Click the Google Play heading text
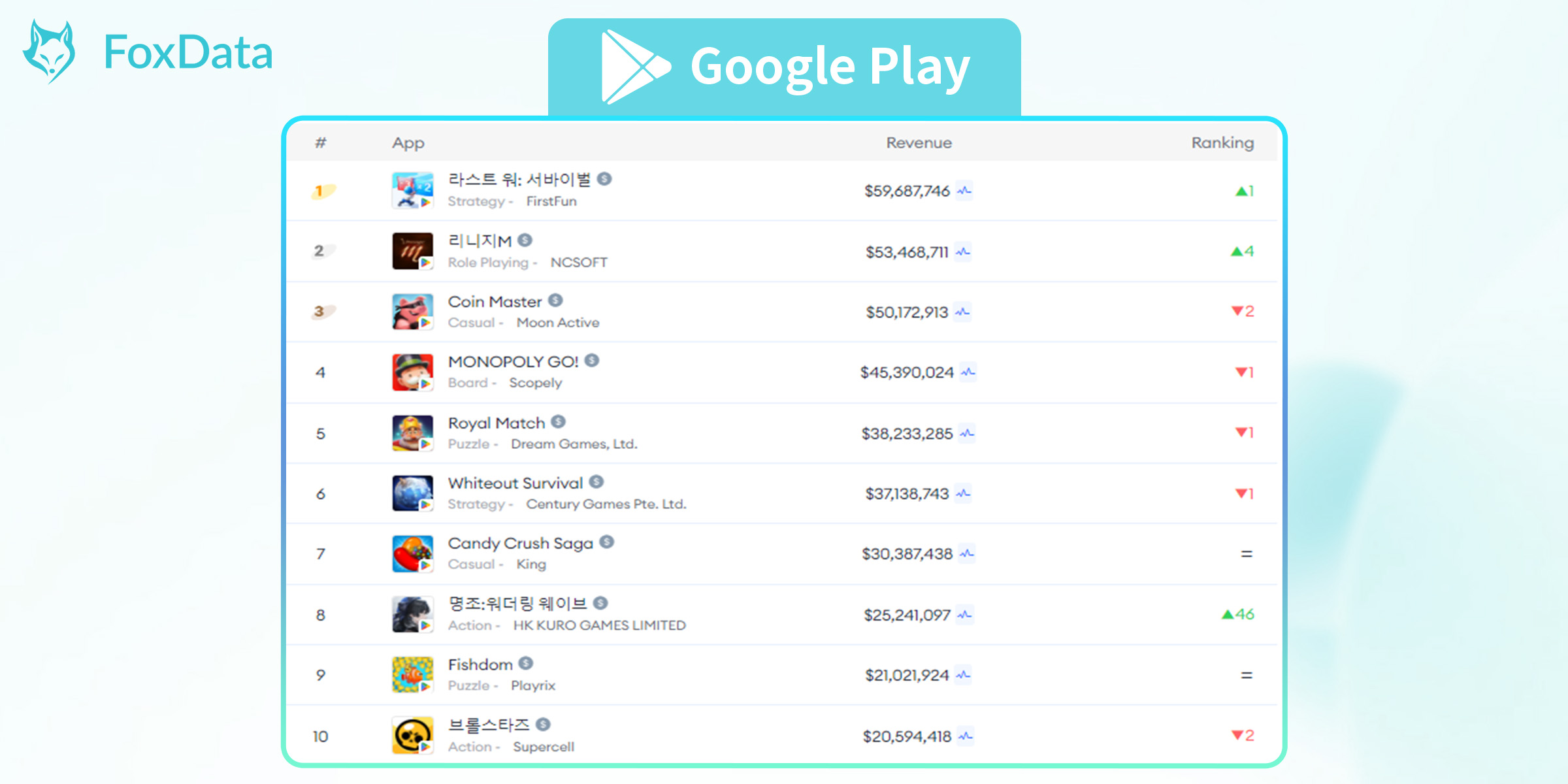The image size is (1568, 784). 830,67
